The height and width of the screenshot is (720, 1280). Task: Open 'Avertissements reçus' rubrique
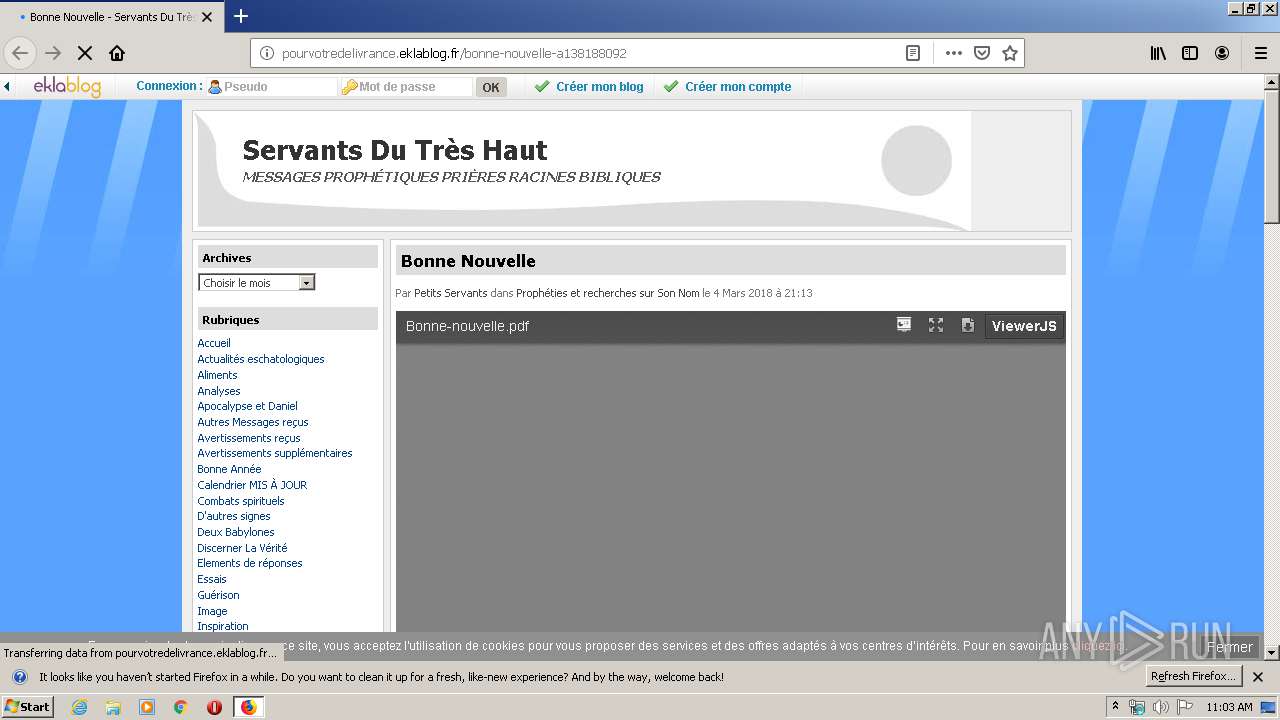point(249,438)
